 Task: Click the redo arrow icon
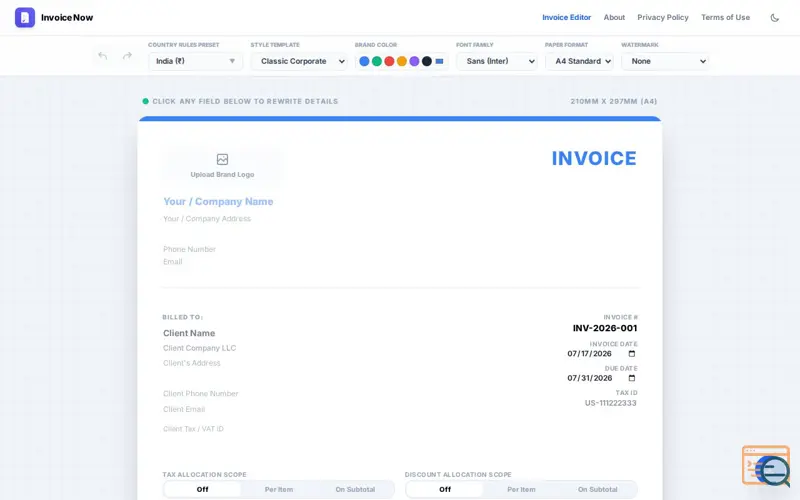[127, 56]
